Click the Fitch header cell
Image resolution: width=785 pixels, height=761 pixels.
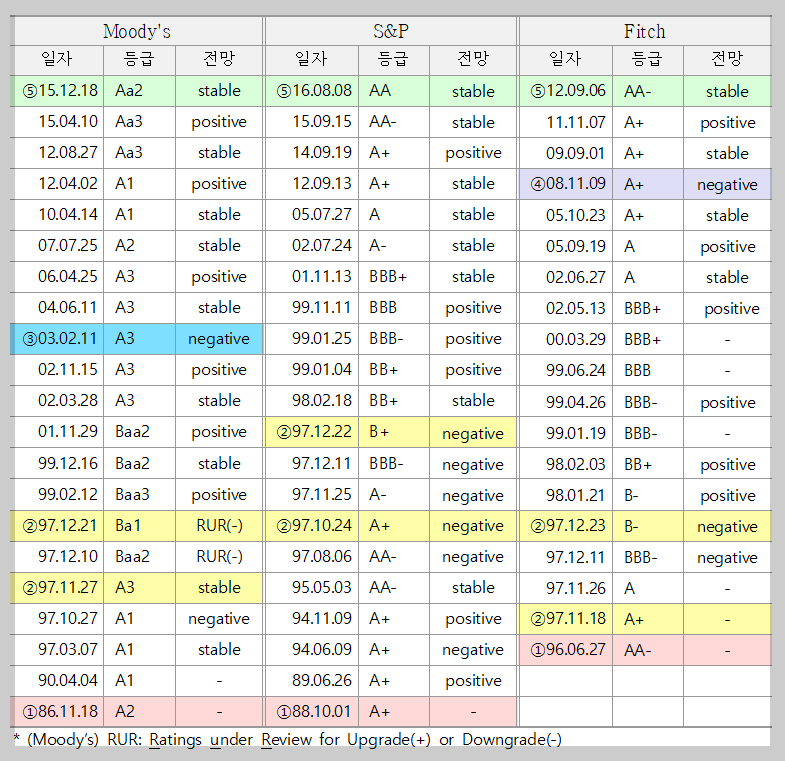(645, 31)
